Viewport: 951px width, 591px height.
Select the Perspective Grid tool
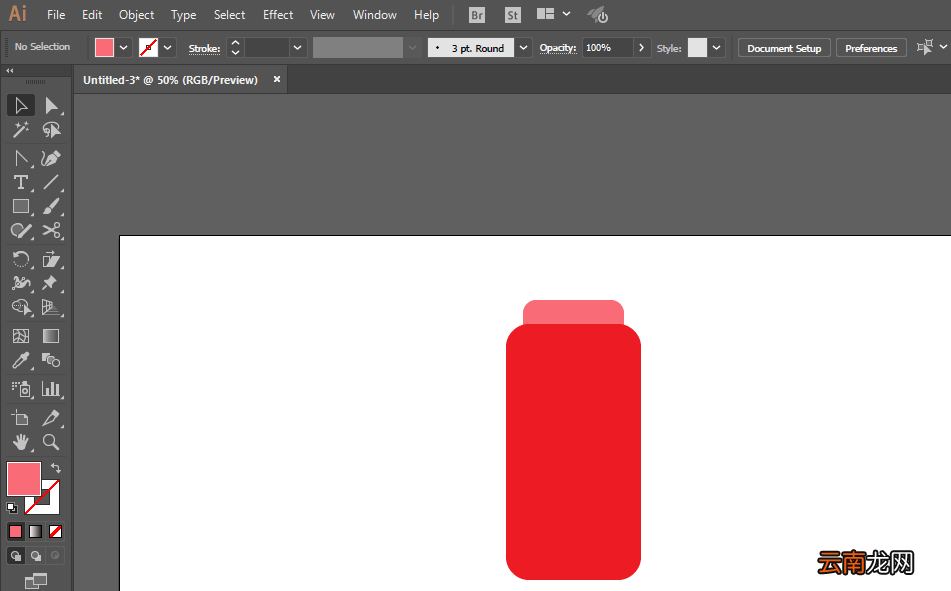[x=52, y=307]
